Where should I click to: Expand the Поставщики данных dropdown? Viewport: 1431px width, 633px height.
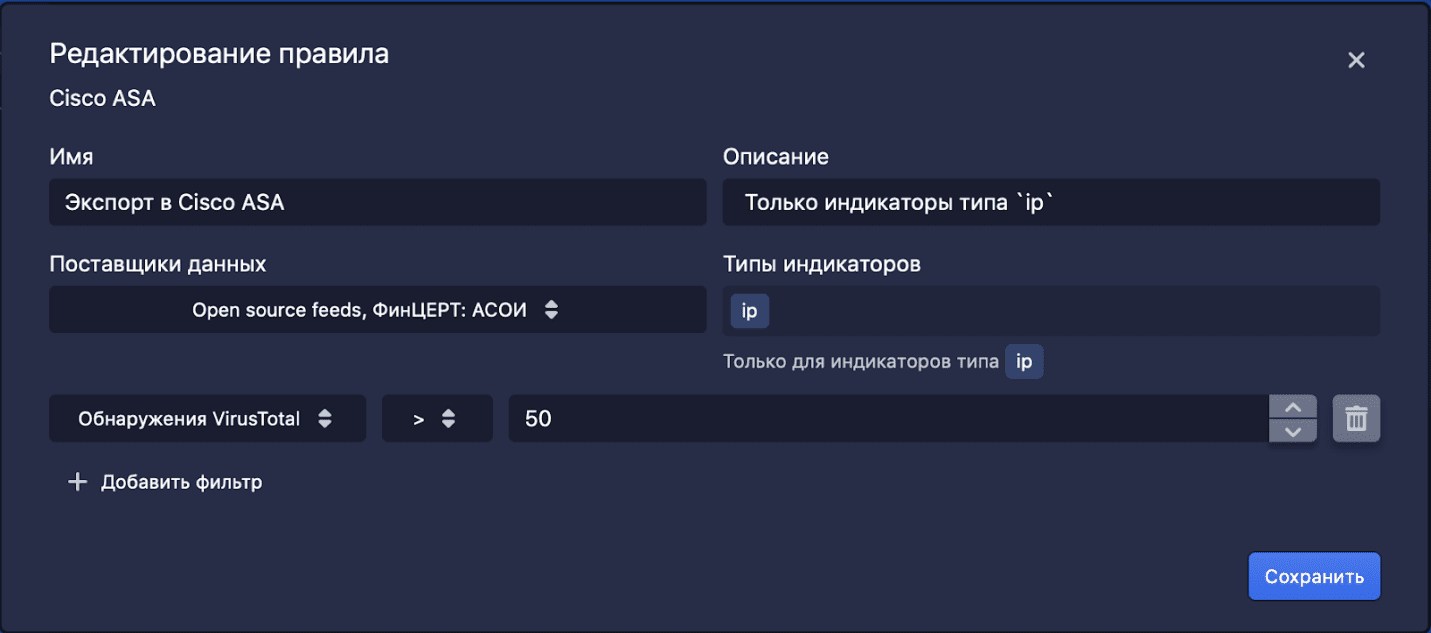click(x=377, y=310)
